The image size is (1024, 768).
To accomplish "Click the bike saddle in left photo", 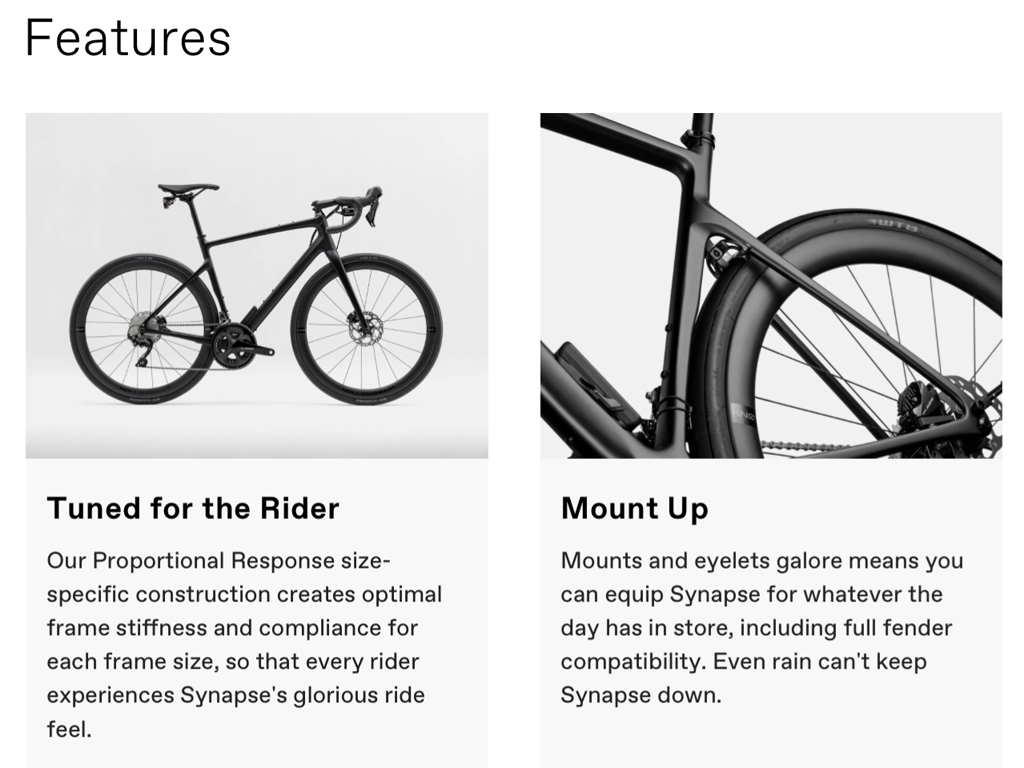I will (188, 188).
